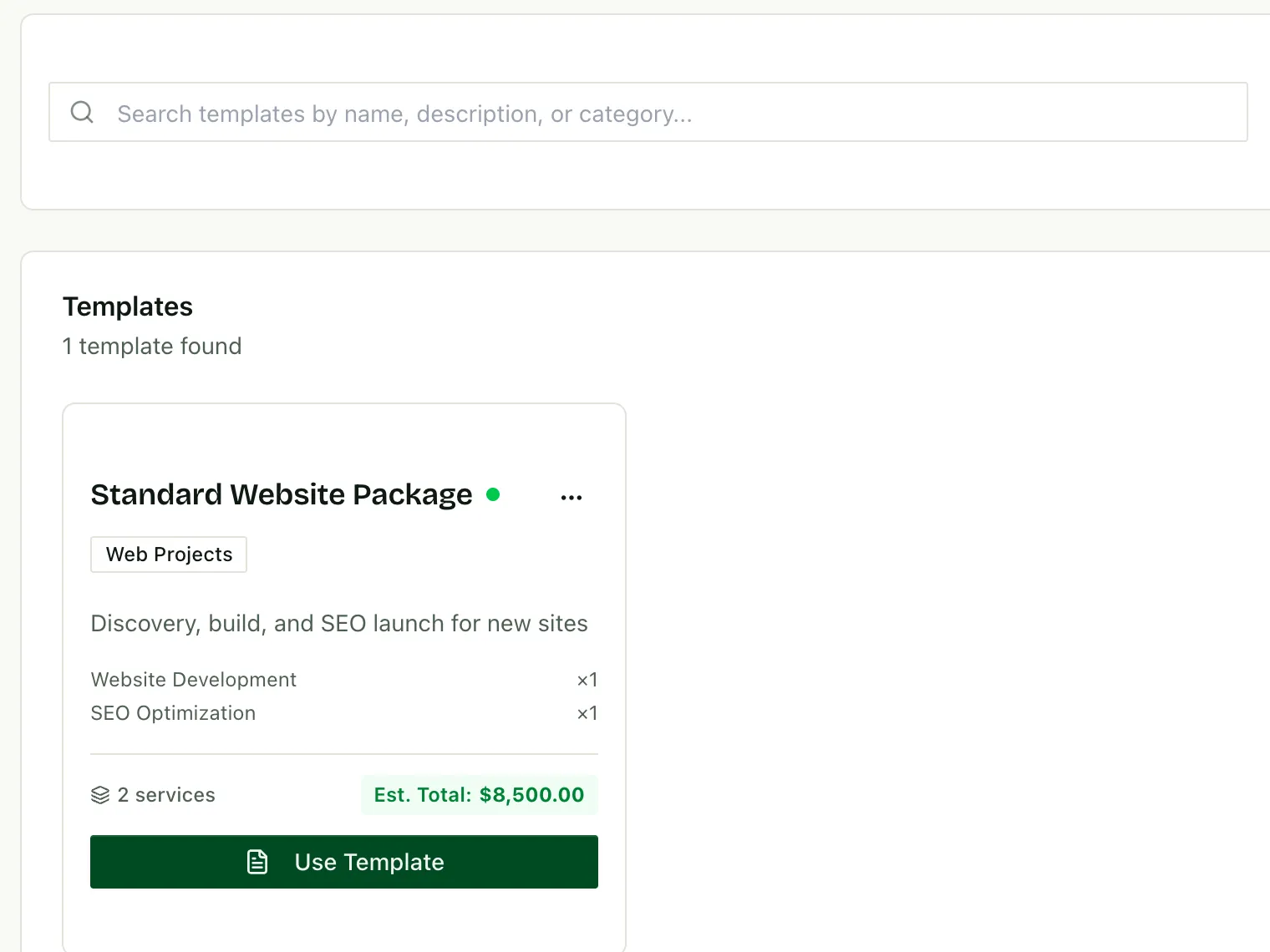Click the ×1 quantity for Website Development
The height and width of the screenshot is (952, 1270).
click(587, 680)
